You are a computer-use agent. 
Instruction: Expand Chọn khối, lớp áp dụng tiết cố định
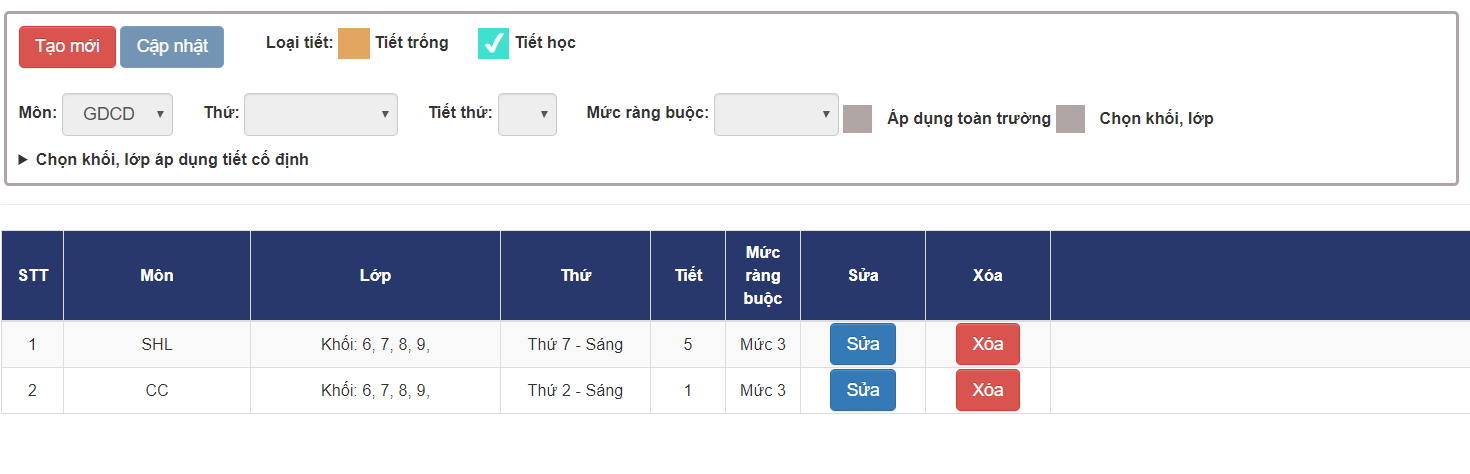tap(164, 160)
